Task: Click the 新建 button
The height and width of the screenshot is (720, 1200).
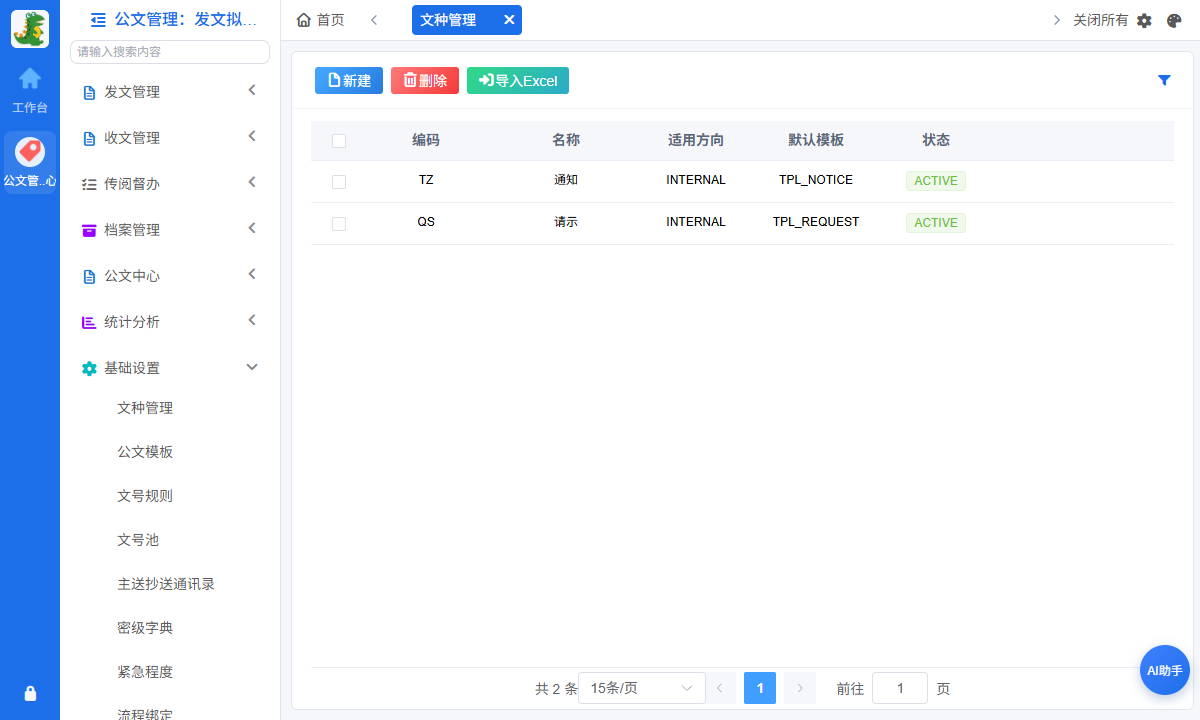Action: point(349,81)
